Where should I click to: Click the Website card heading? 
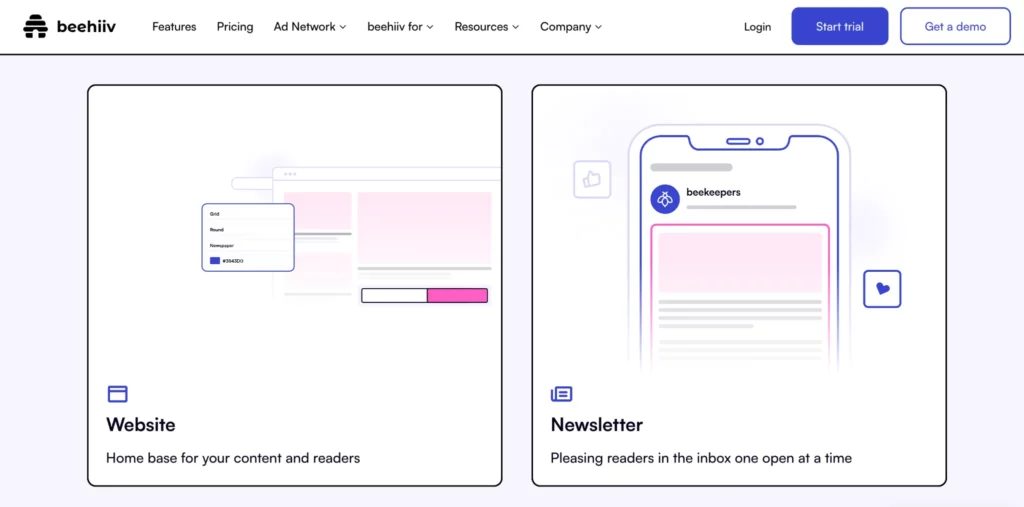[140, 425]
